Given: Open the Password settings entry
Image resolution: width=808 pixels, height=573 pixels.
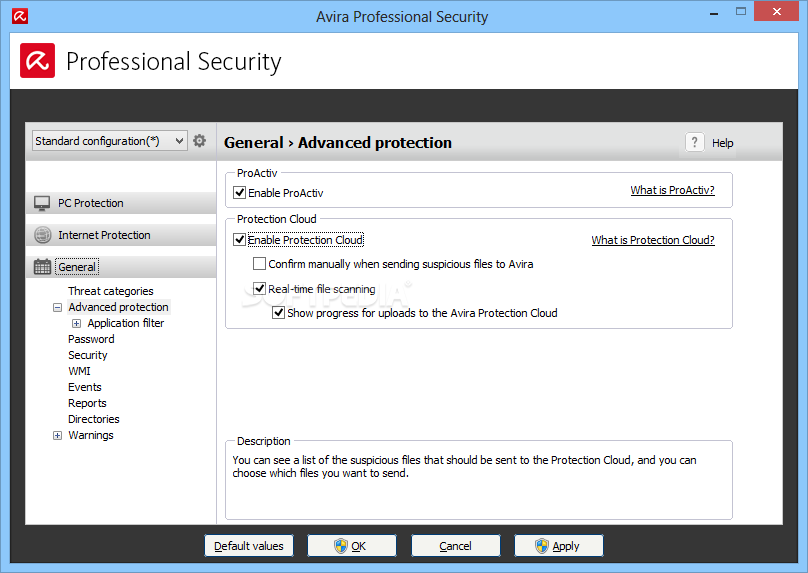Looking at the screenshot, I should point(91,339).
